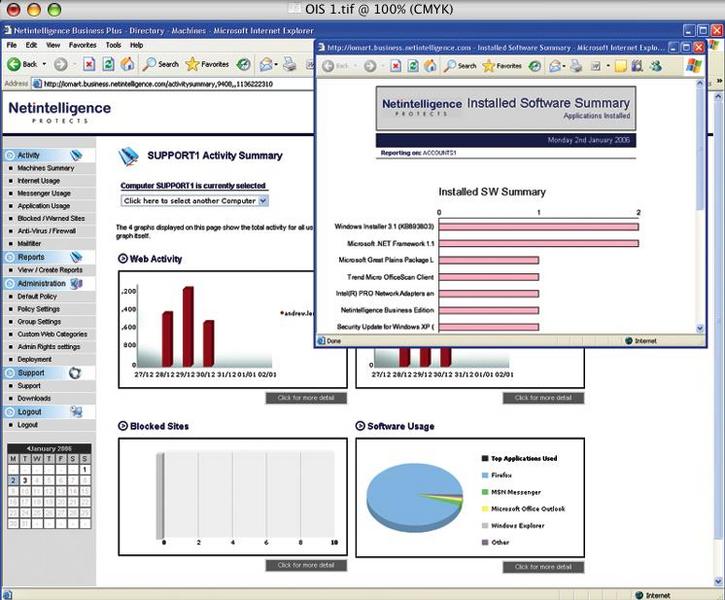Go to Blocked / Warned Sites
The height and width of the screenshot is (600, 725).
click(51, 218)
